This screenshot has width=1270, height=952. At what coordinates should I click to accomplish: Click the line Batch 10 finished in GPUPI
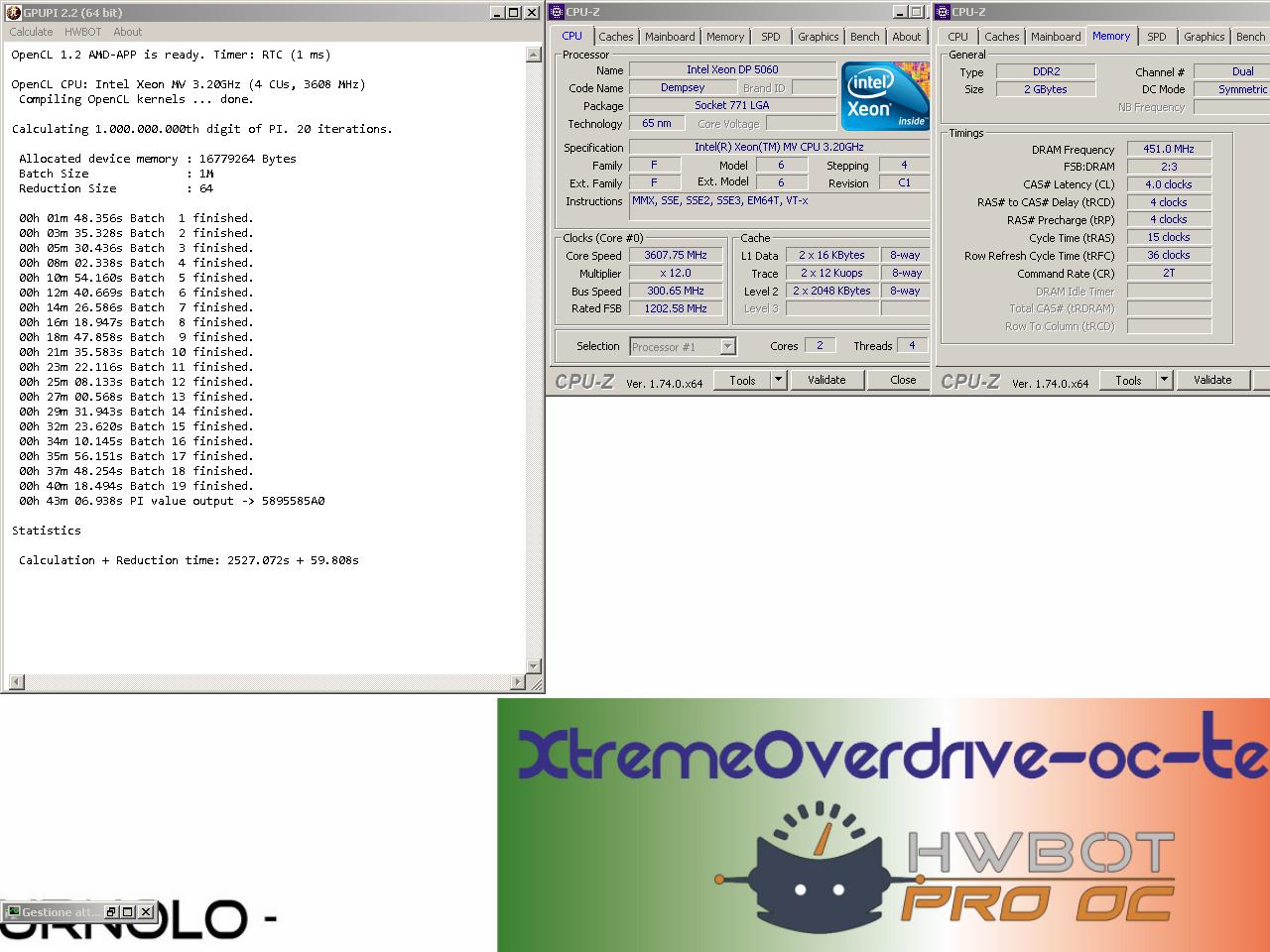[x=136, y=352]
